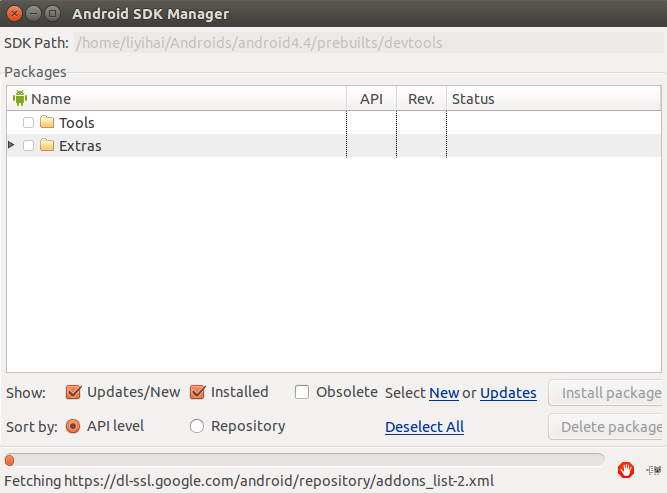The height and width of the screenshot is (493, 667).
Task: Click the Fetching addons_list-2.xml status text
Action: (249, 481)
